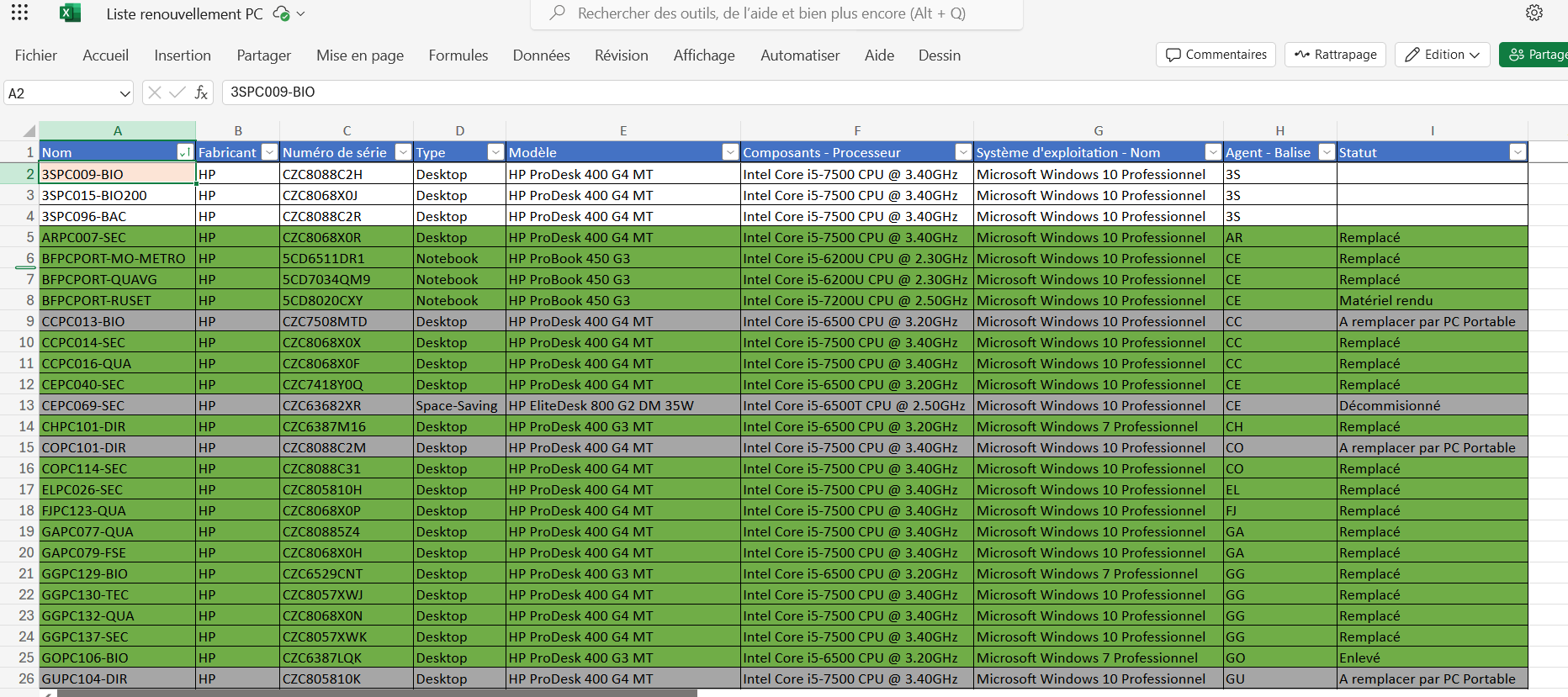Click the GOPC106-BIO name cell
This screenshot has width=1568, height=697.
[118, 657]
